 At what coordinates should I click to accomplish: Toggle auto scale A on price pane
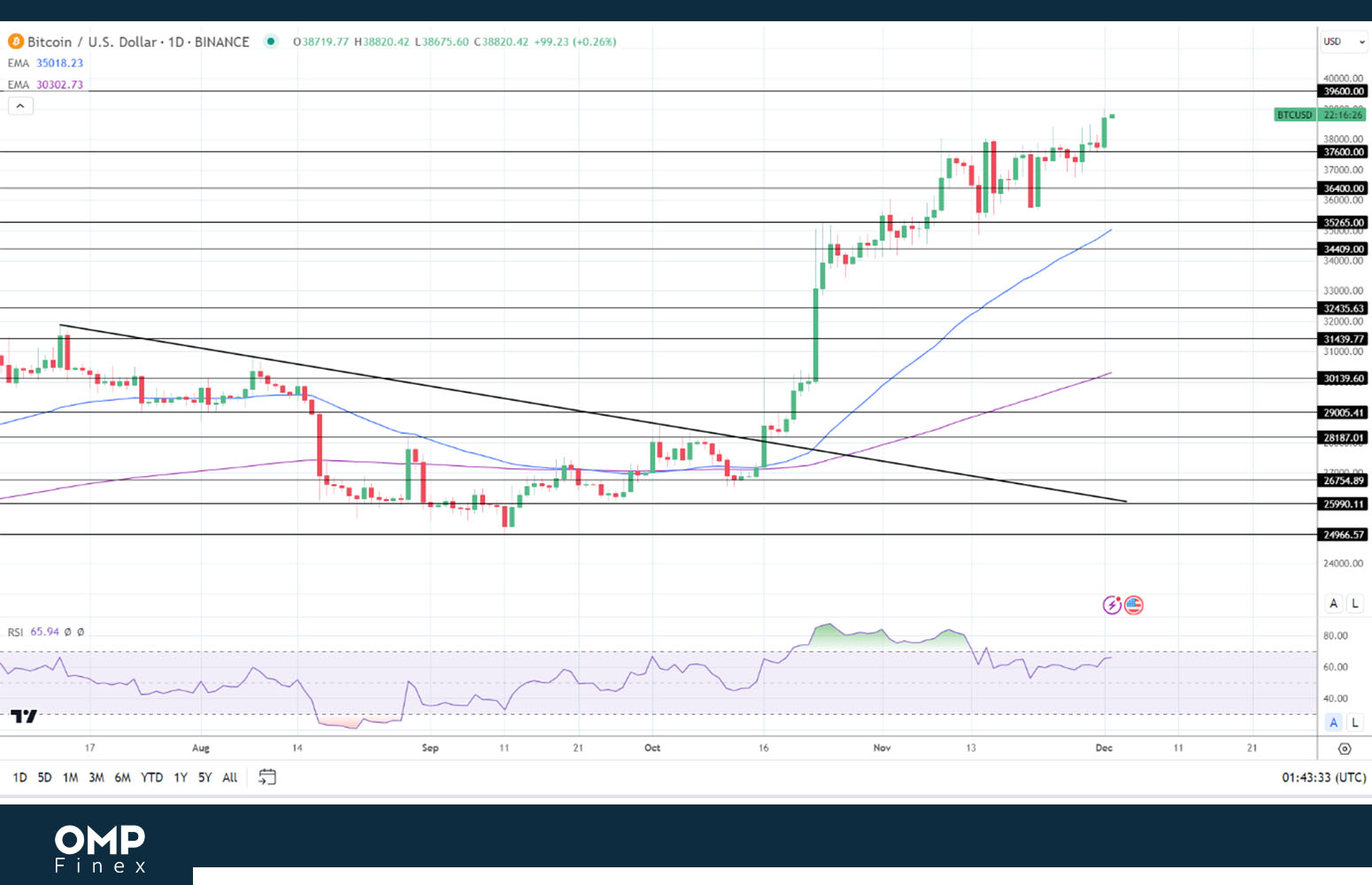1333,604
